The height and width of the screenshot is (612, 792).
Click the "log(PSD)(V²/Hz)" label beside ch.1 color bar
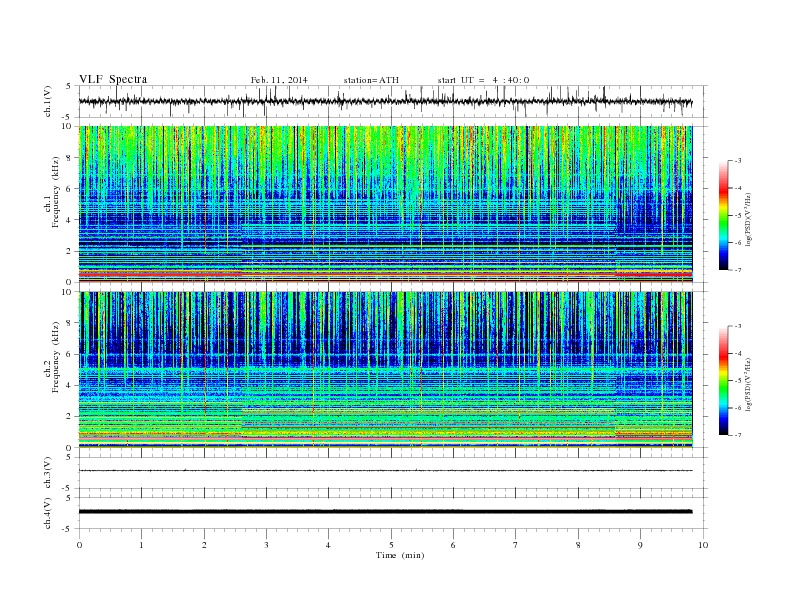[x=749, y=219]
